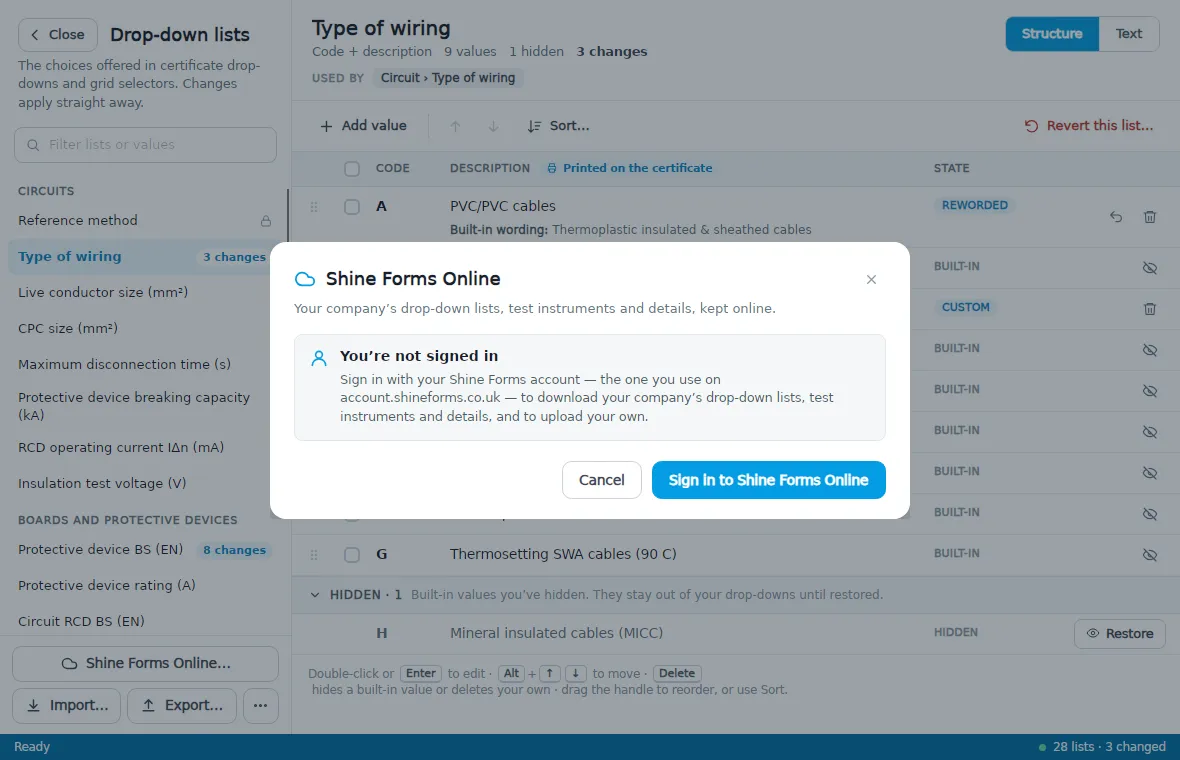The image size is (1180, 760).
Task: Tick the checkbox for row G
Action: (351, 555)
